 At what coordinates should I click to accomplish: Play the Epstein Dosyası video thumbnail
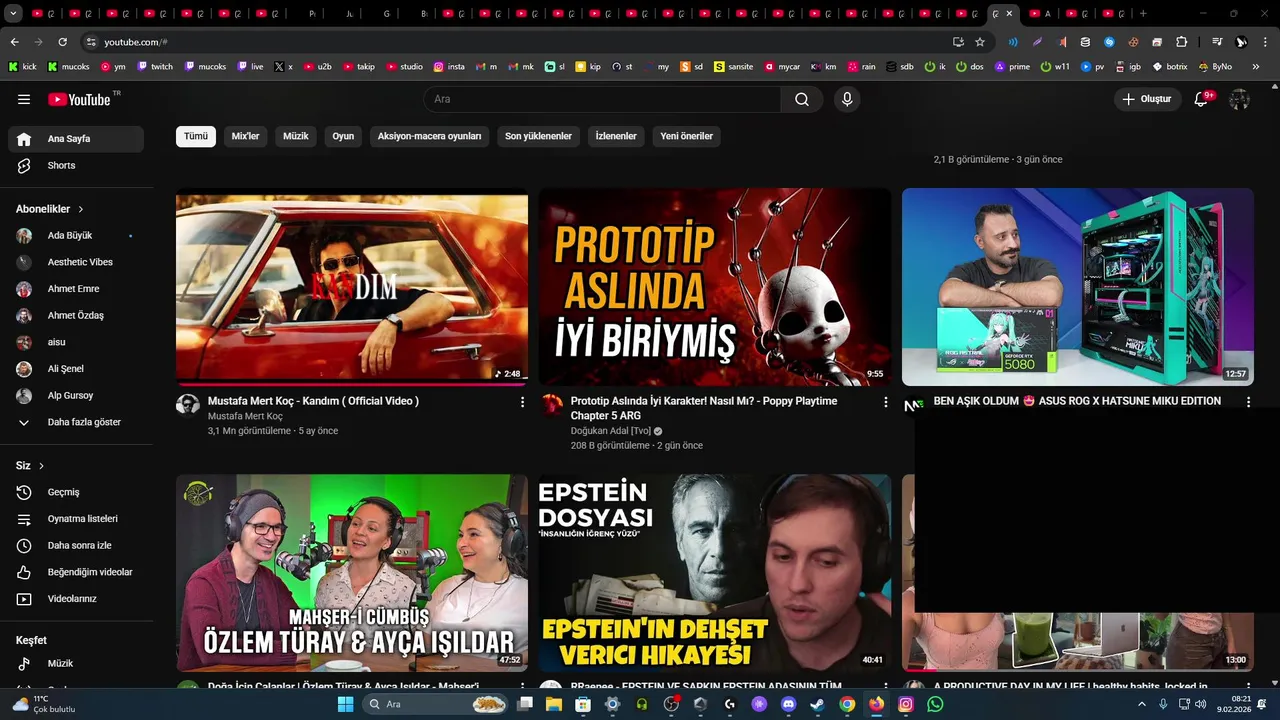[715, 573]
